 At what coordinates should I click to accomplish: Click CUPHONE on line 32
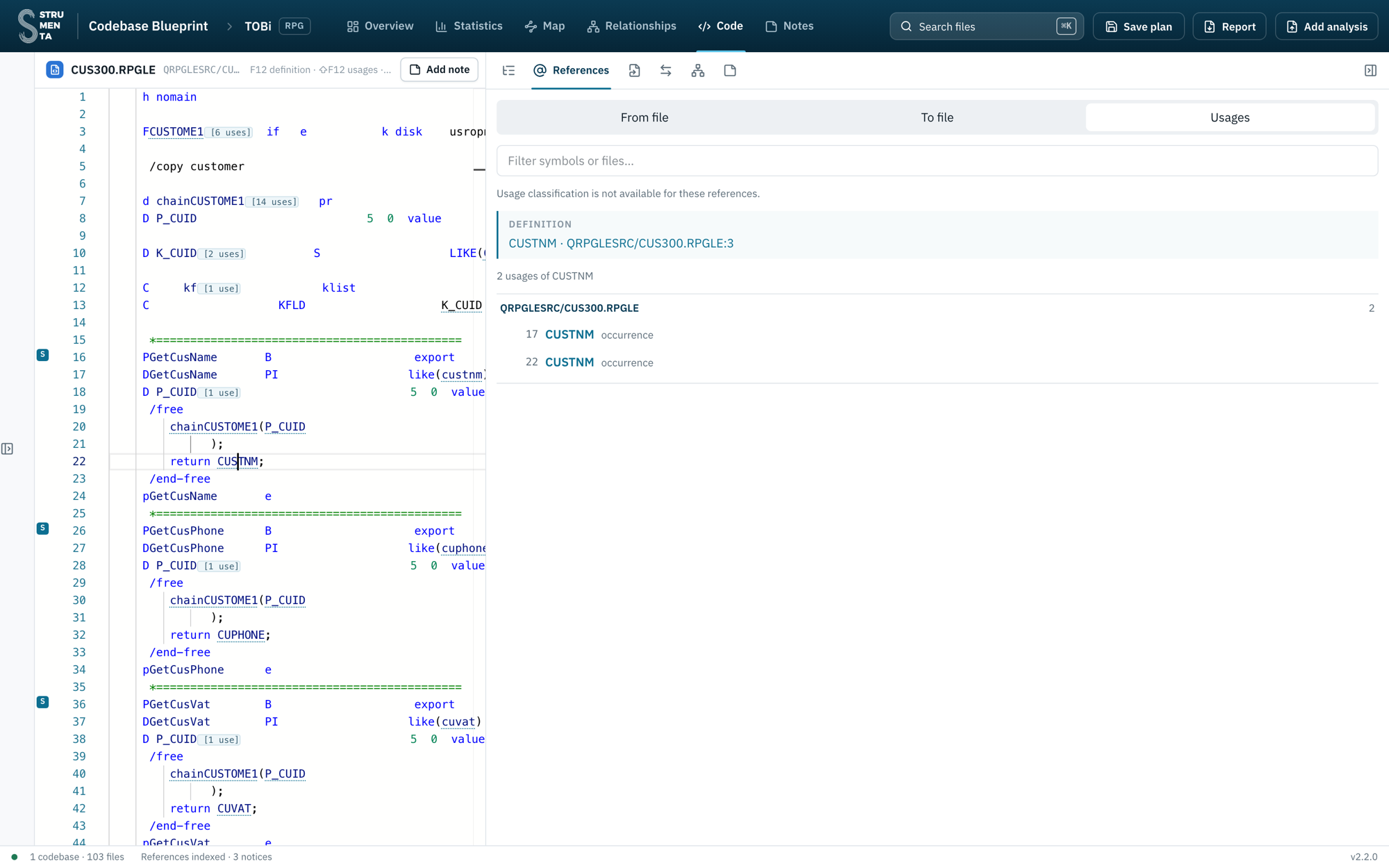pyautogui.click(x=241, y=635)
